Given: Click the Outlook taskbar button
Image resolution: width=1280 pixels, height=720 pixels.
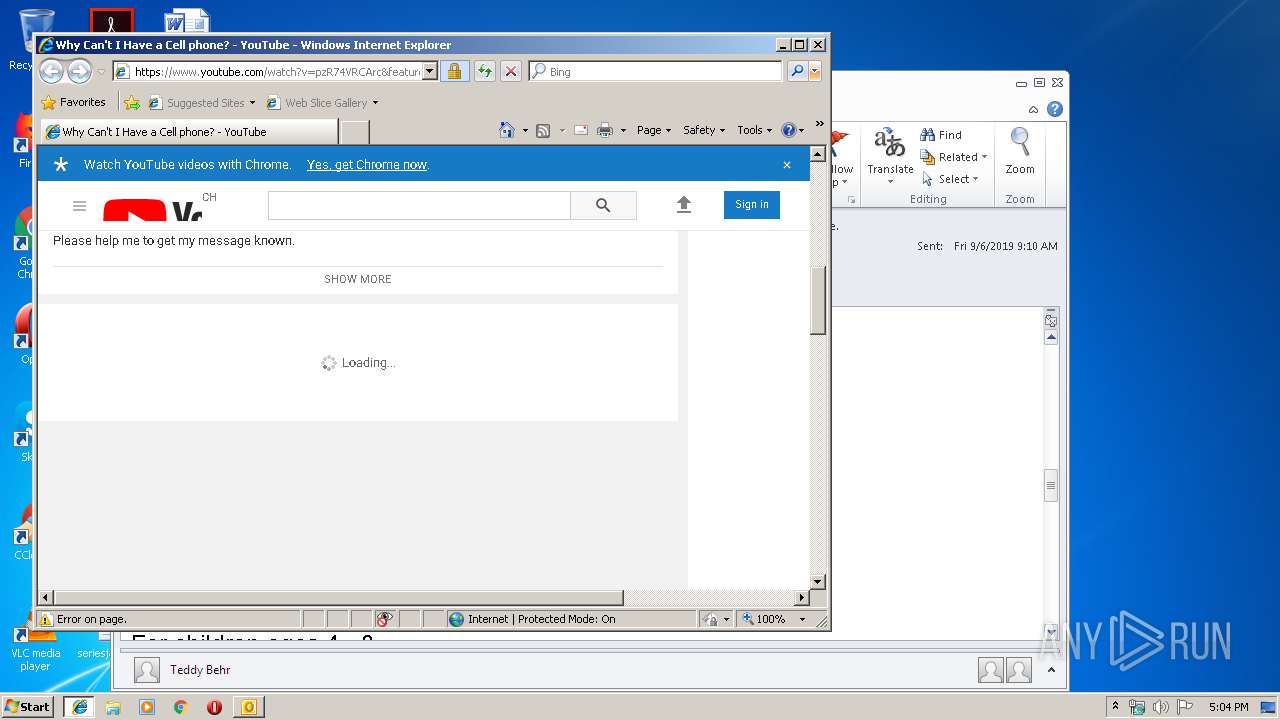Looking at the screenshot, I should (x=248, y=707).
